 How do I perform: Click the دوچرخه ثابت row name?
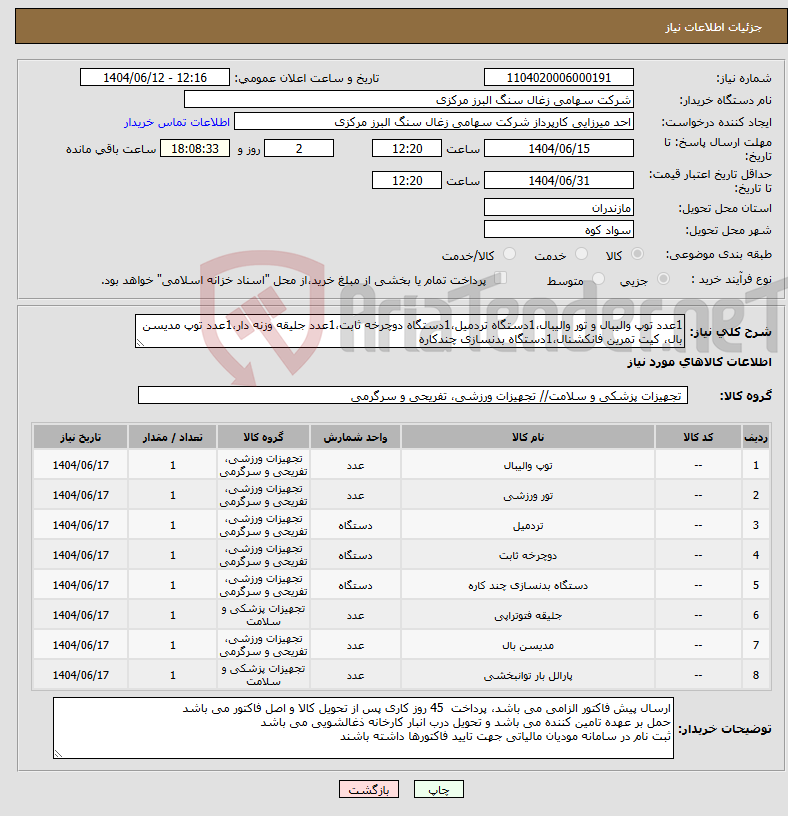tap(528, 555)
